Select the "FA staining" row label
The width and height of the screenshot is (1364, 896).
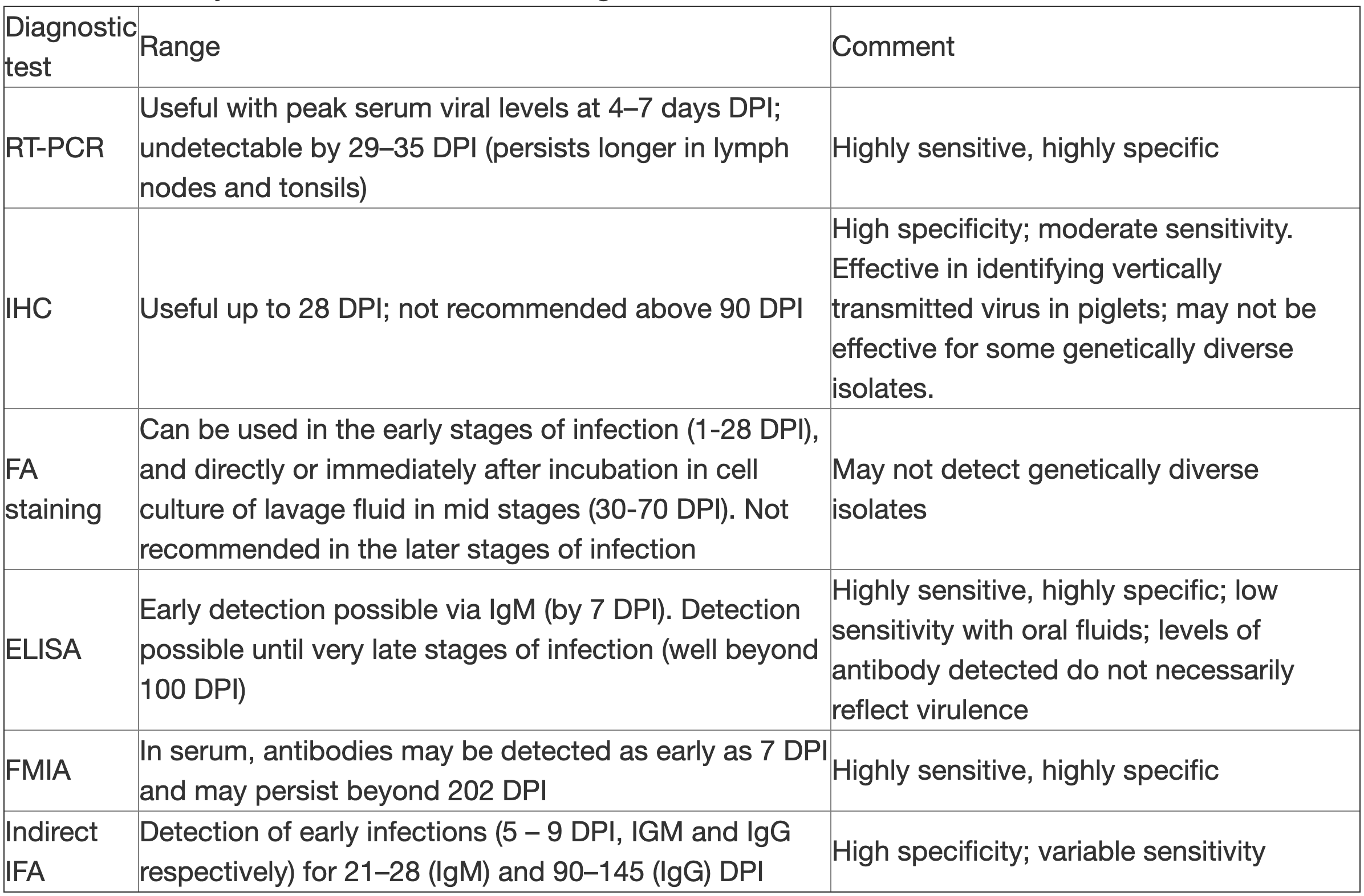click(52, 489)
